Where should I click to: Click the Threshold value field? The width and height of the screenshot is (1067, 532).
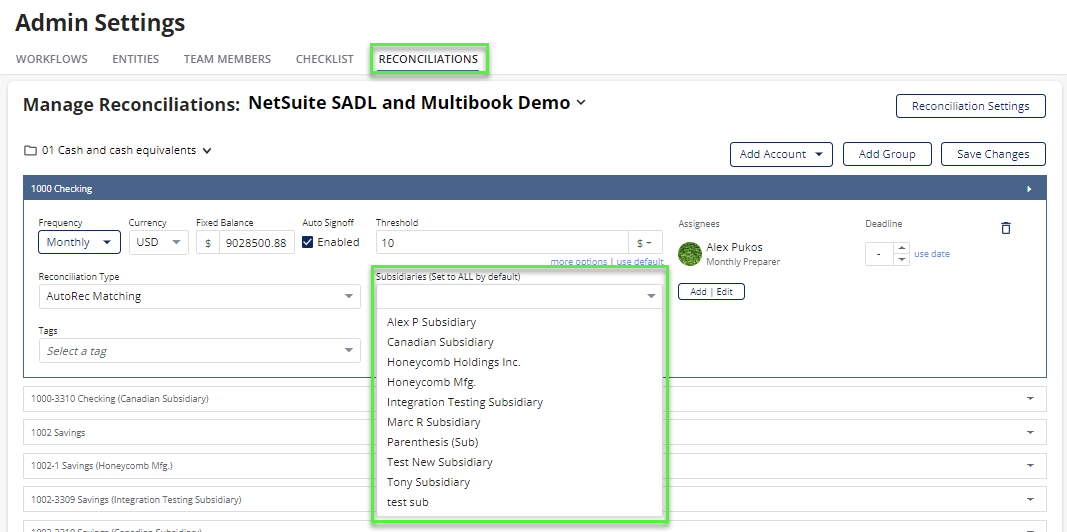[502, 243]
